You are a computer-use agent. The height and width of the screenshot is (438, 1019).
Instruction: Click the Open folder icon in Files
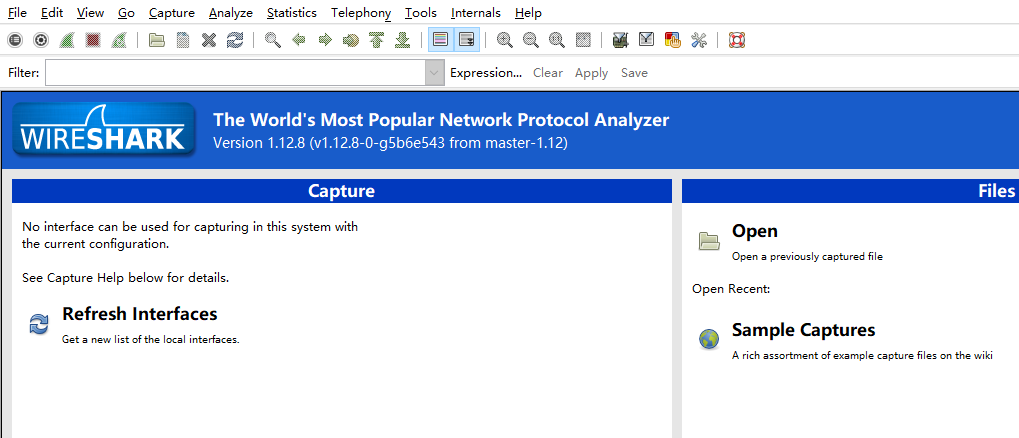click(709, 241)
